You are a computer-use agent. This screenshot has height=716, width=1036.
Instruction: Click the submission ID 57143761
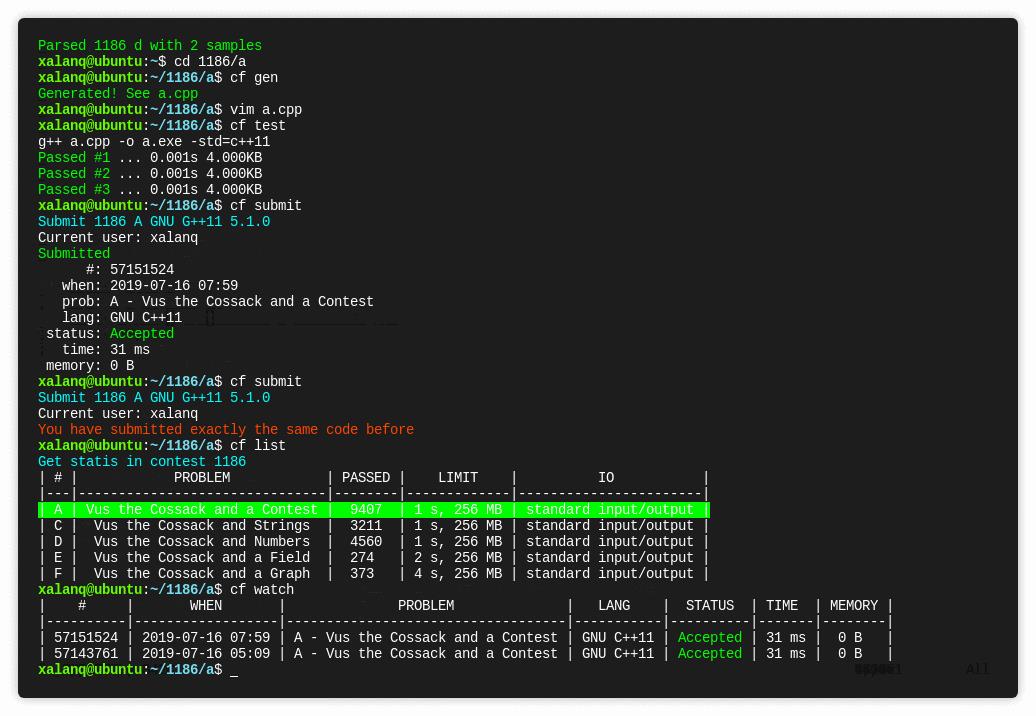pos(84,653)
